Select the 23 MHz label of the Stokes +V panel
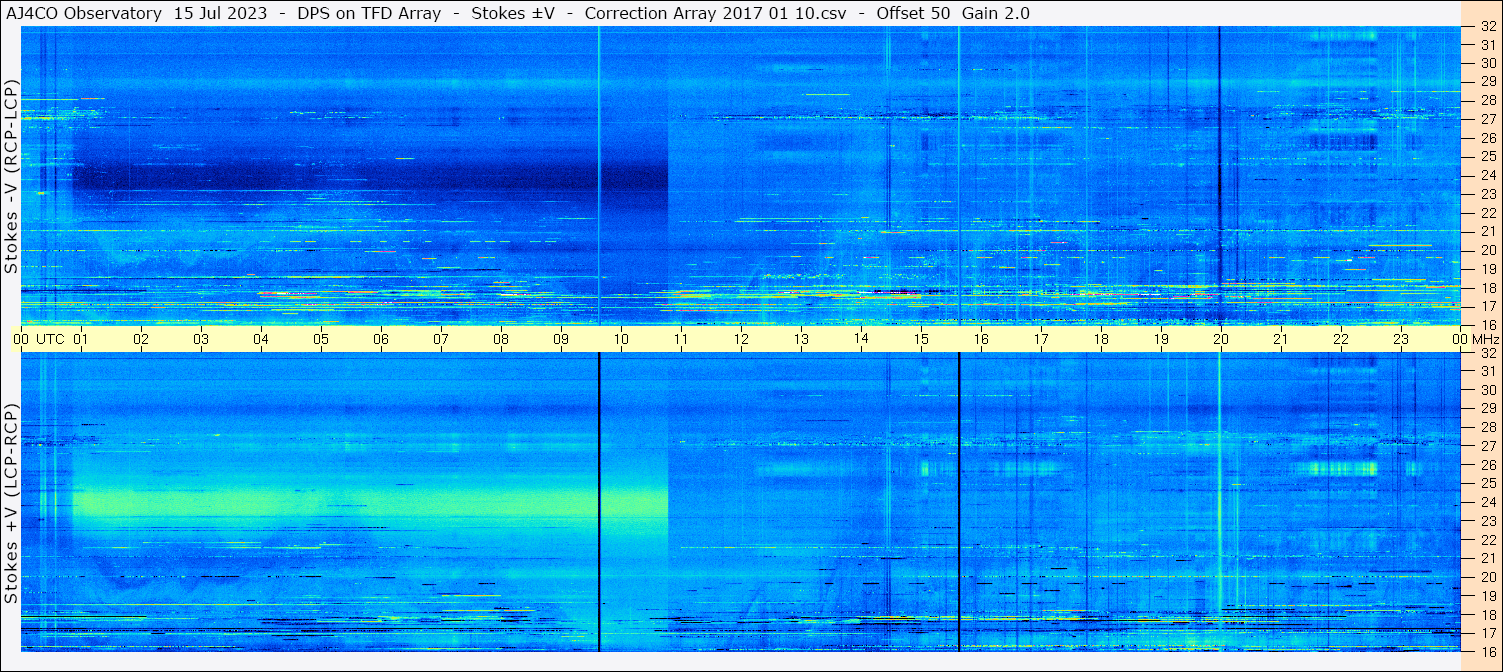The width and height of the screenshot is (1503, 672). pos(1487,521)
